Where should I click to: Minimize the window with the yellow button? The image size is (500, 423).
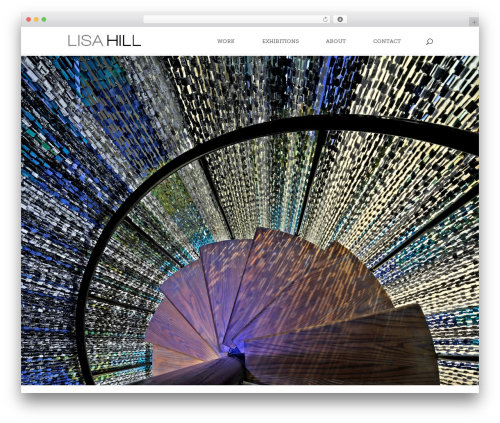[36, 19]
